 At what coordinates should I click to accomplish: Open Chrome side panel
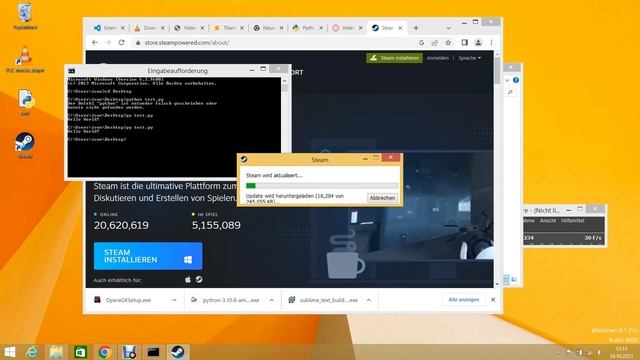pos(464,42)
